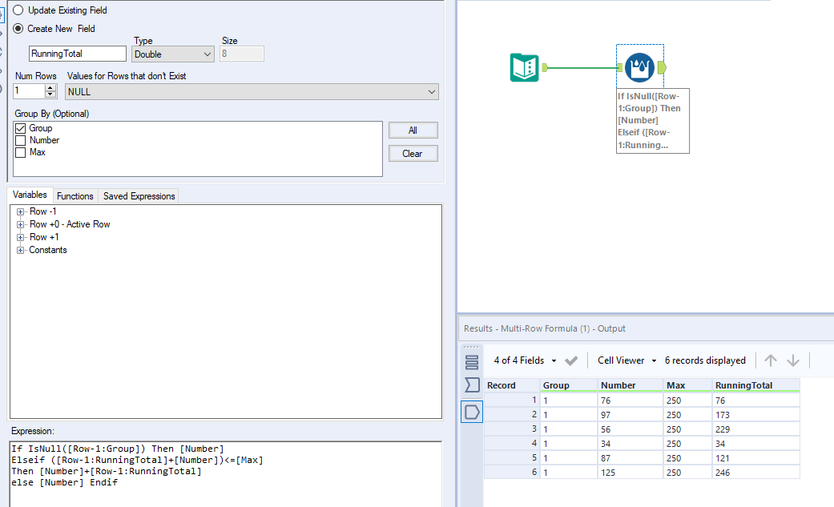Open the Type dropdown showing Double
The image size is (834, 507).
coord(173,54)
